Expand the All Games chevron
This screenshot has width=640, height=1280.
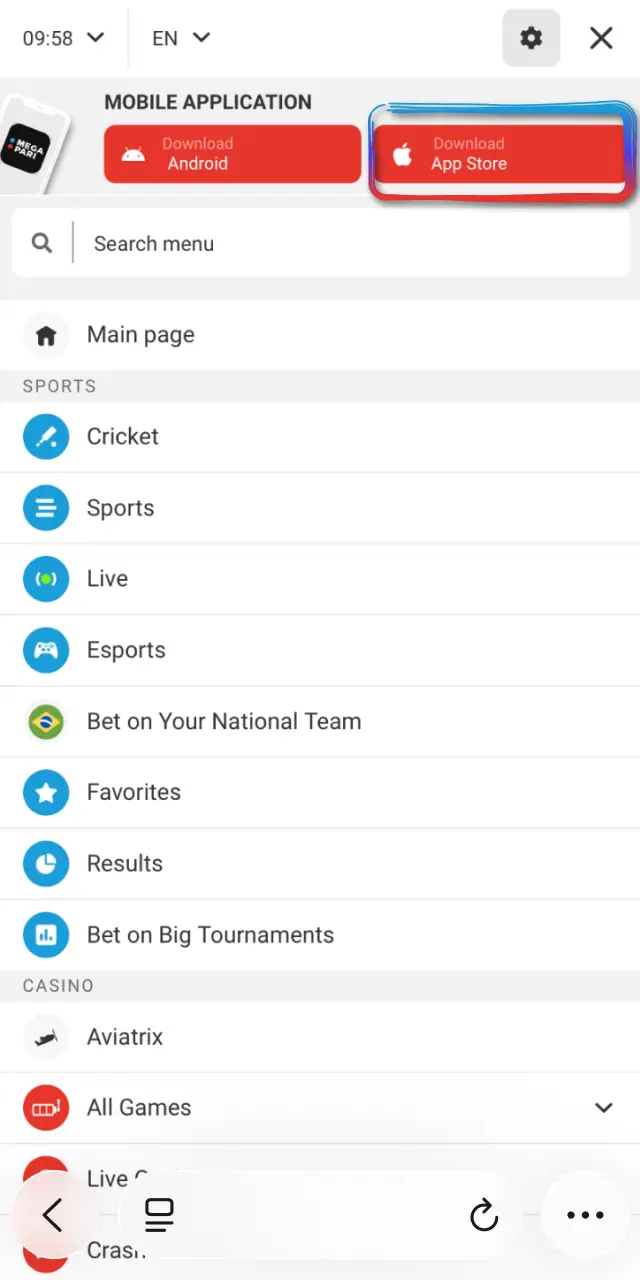604,1108
